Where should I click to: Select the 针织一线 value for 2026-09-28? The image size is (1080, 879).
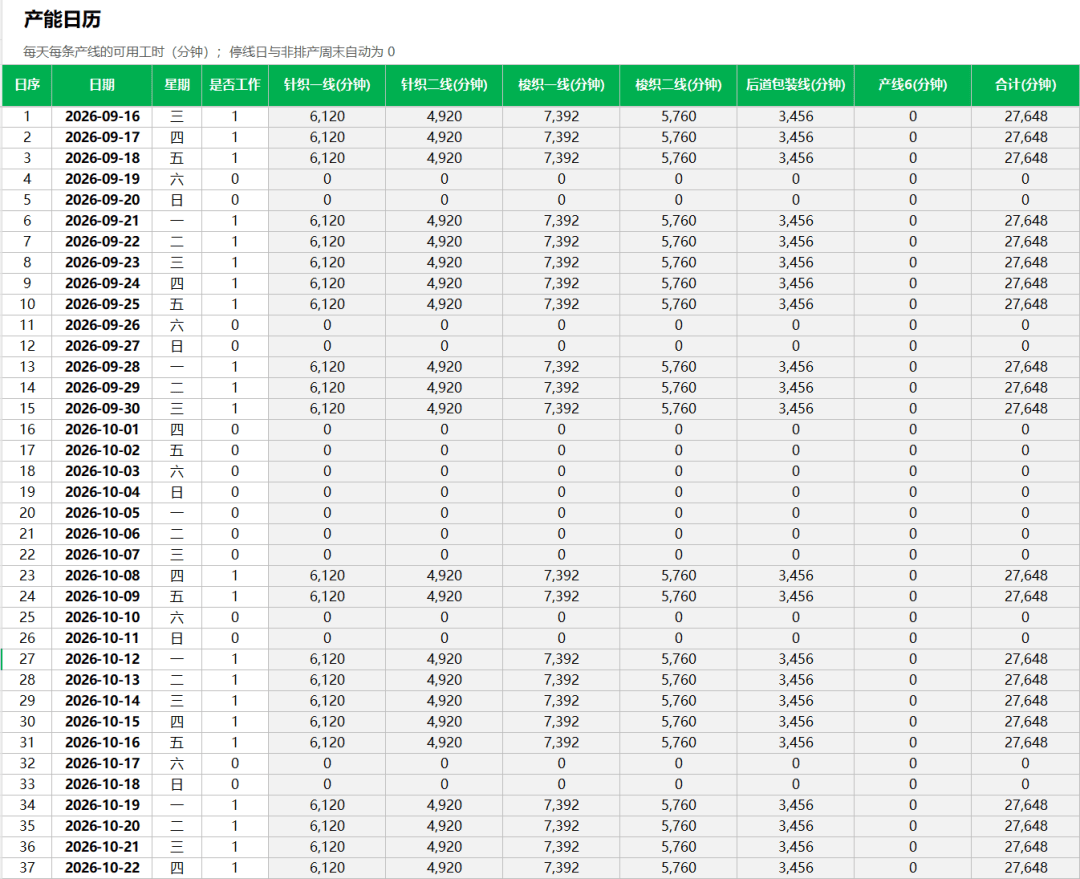[x=327, y=366]
